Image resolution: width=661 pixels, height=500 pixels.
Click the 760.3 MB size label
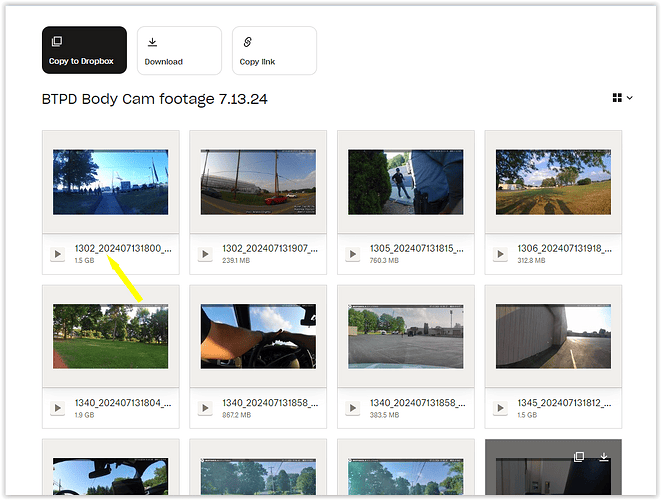pos(384,261)
